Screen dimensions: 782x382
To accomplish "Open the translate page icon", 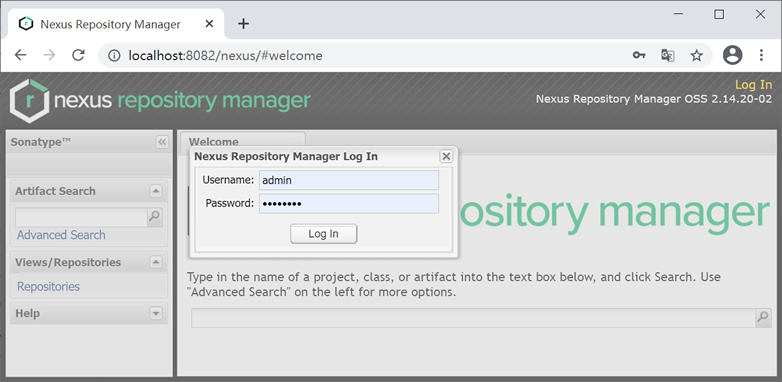I will [668, 55].
